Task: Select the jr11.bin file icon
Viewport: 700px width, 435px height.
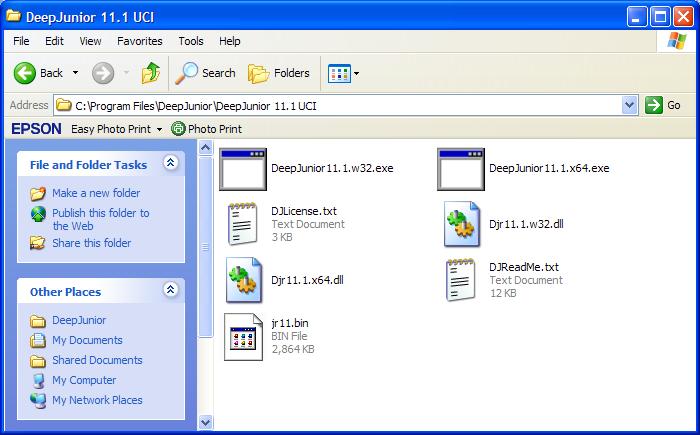Action: [x=241, y=336]
